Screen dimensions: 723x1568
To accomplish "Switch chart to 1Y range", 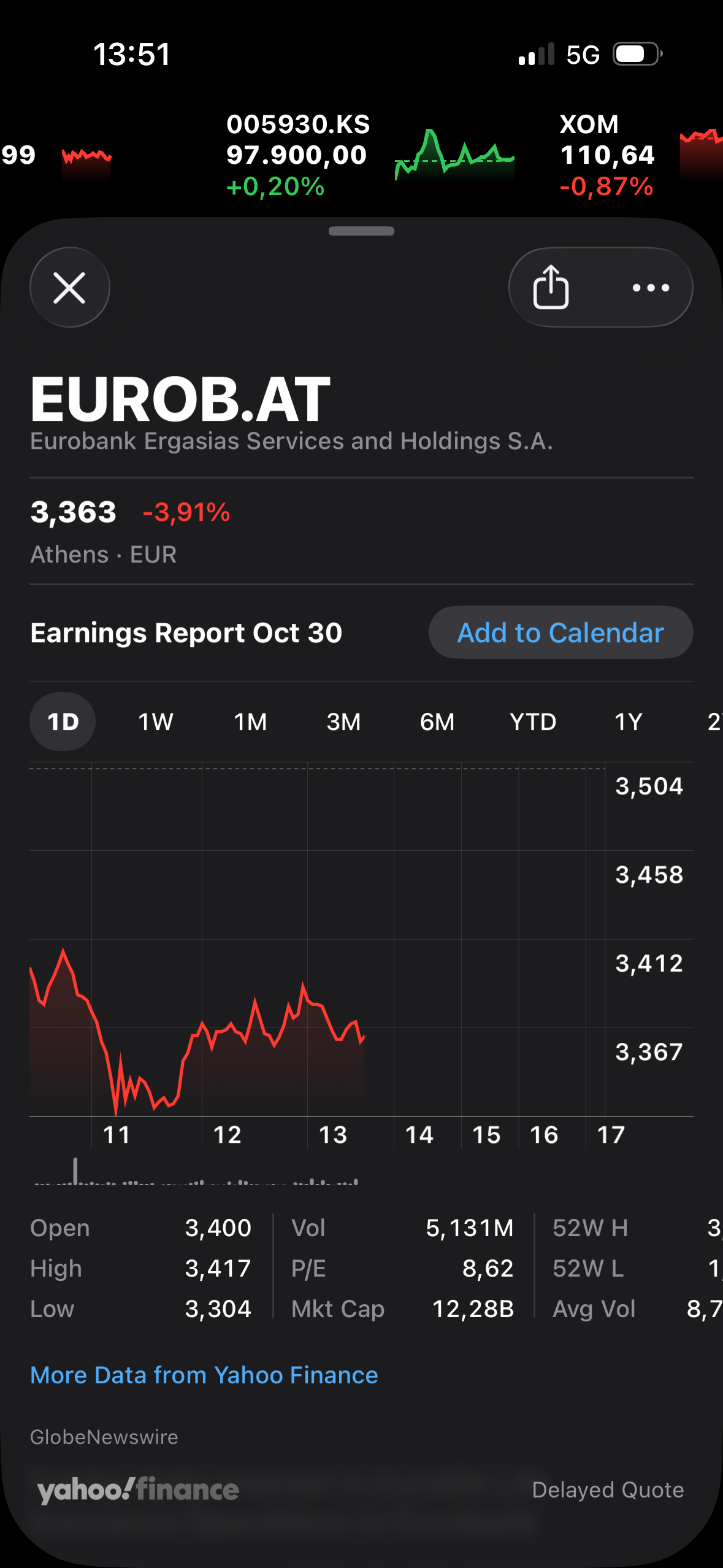I will 628,721.
